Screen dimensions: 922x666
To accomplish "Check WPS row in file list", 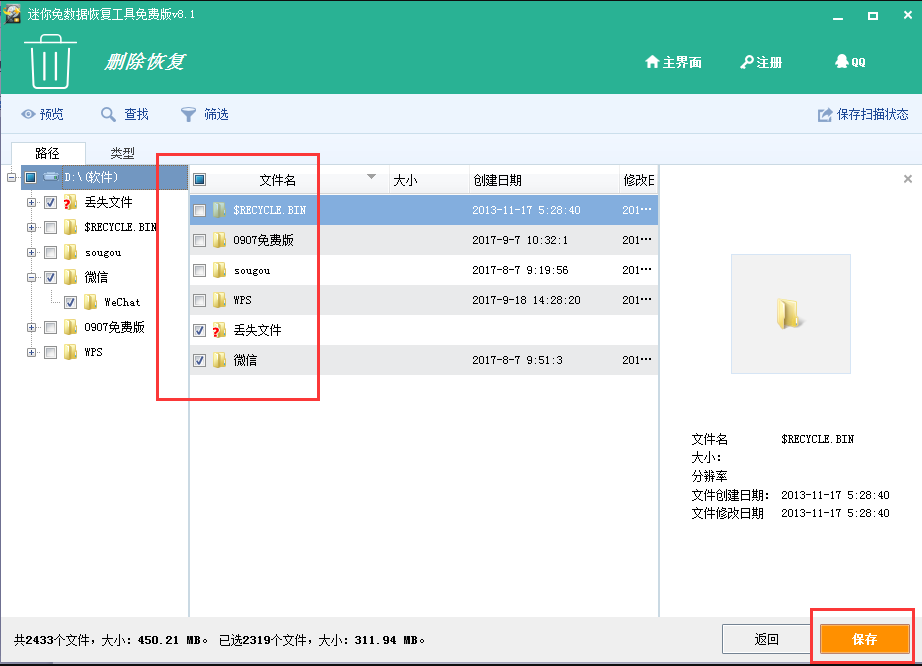I will (x=200, y=300).
